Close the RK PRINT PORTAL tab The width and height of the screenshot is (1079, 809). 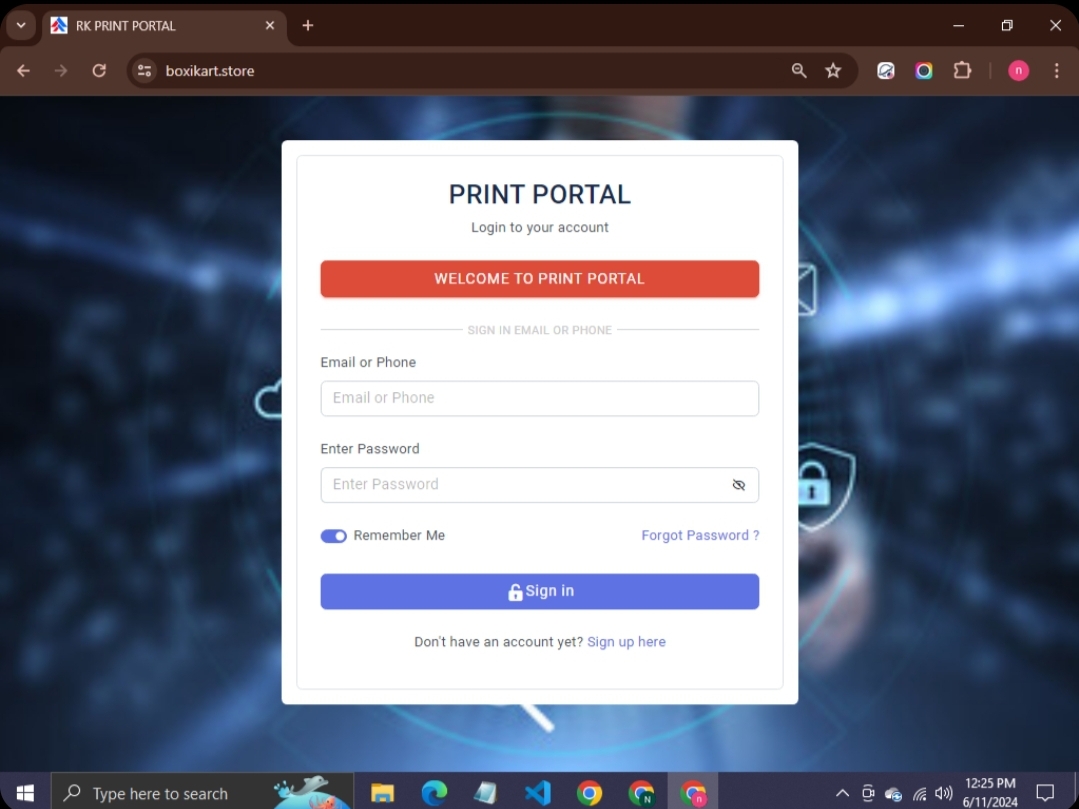[x=270, y=25]
